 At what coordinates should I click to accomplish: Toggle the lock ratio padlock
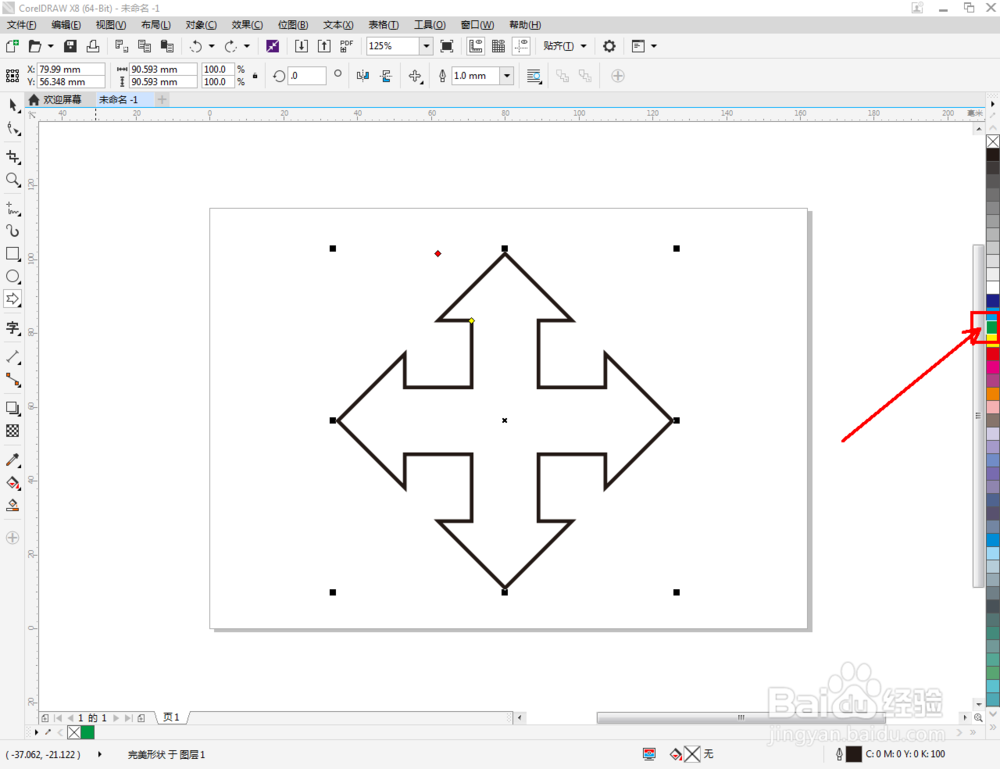255,76
